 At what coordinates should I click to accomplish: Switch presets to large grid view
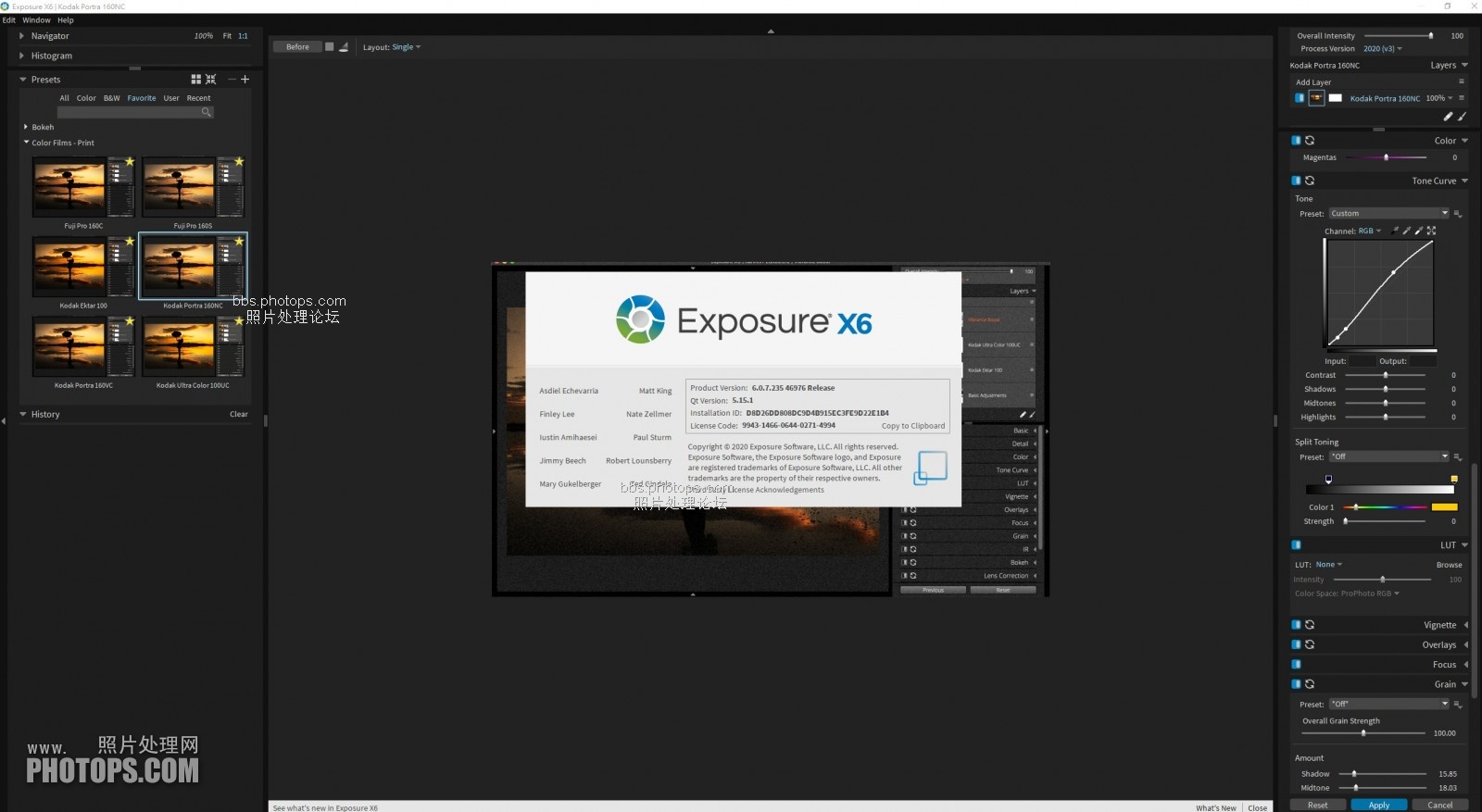[195, 80]
